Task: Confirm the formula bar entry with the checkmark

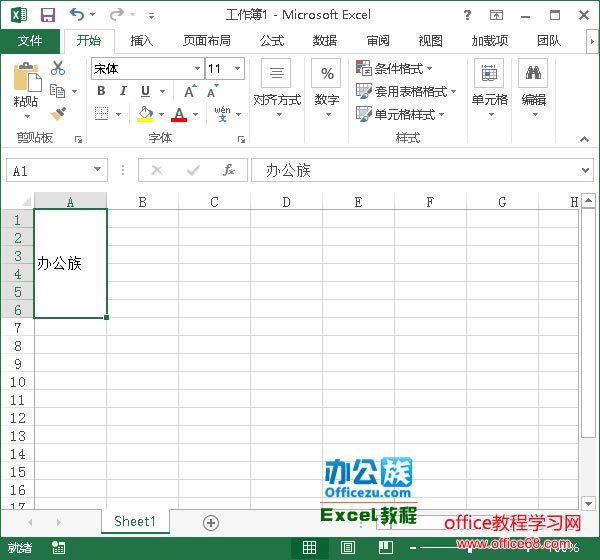Action: (x=193, y=170)
